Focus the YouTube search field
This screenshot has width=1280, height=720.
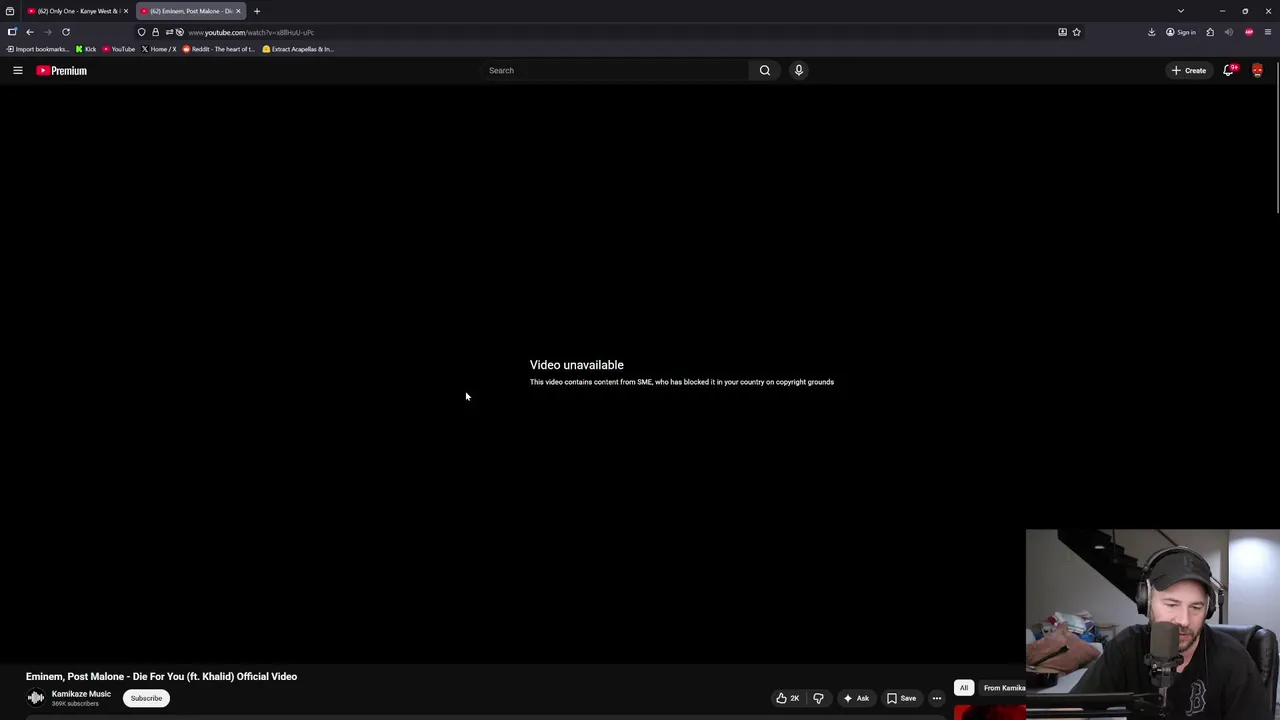click(x=615, y=70)
